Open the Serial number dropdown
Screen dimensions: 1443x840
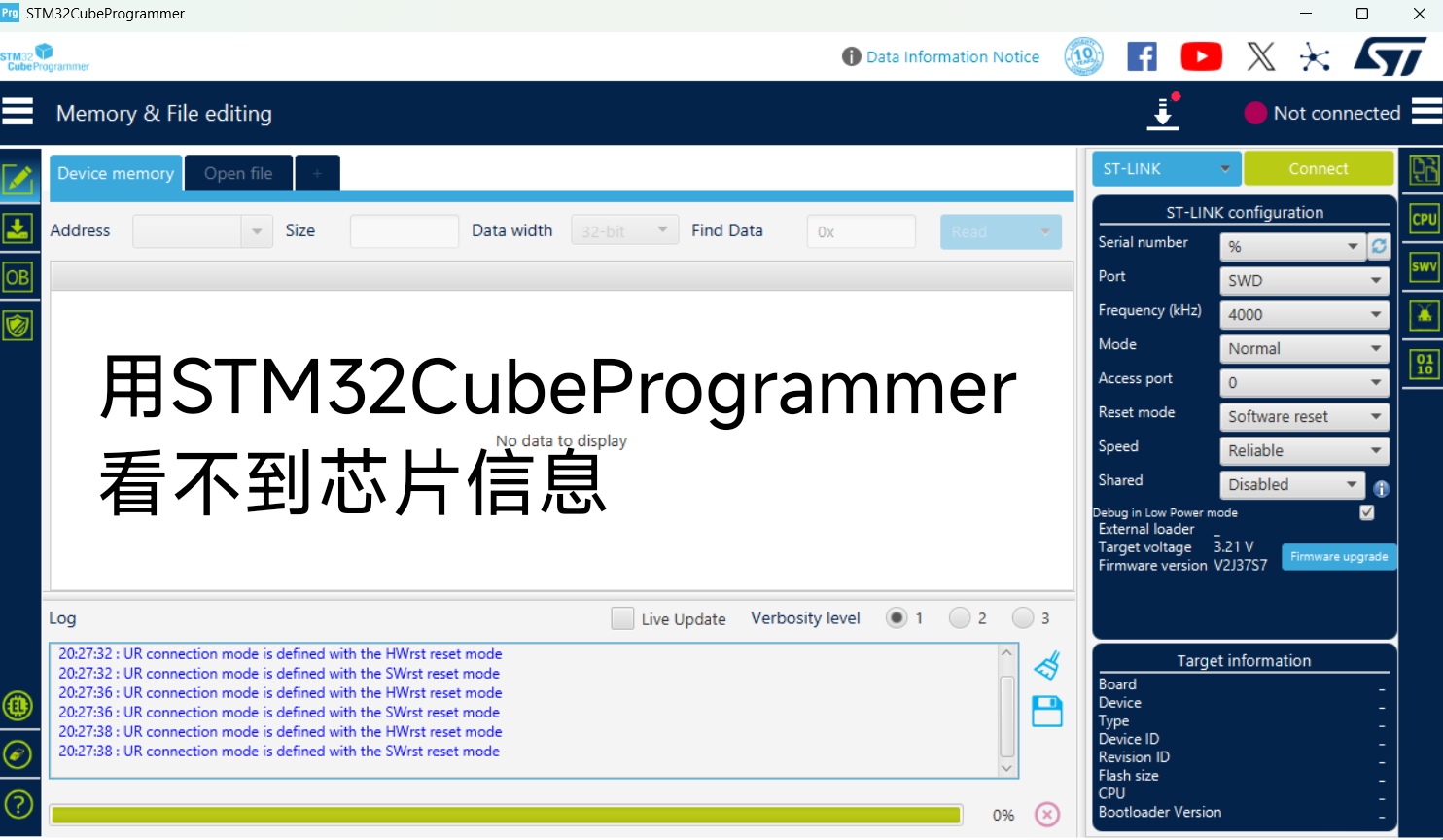[x=1292, y=247]
